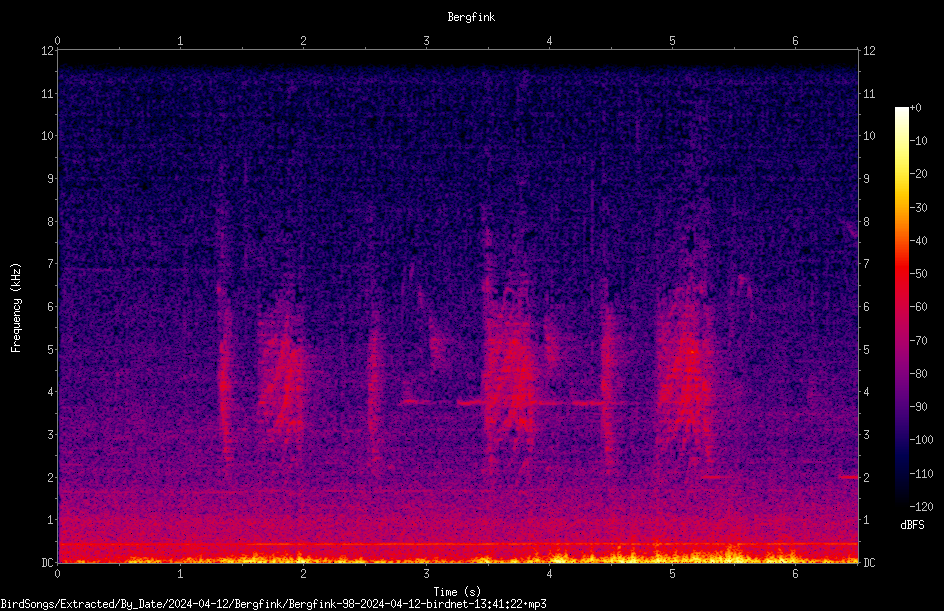944x611 pixels.
Task: Click the short 2 kHz tone at the right edge
Action: point(848,477)
